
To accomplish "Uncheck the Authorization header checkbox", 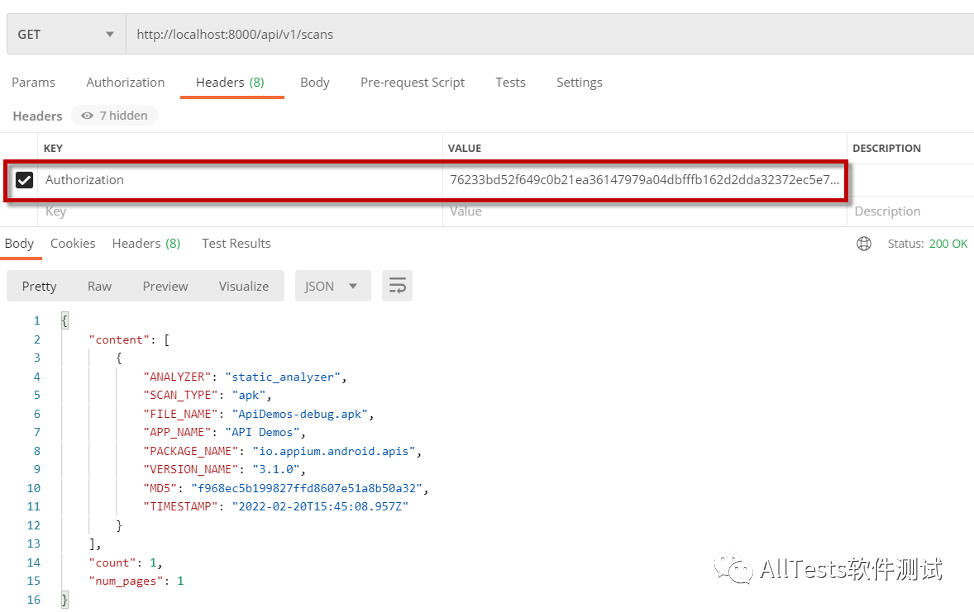I will 25,180.
